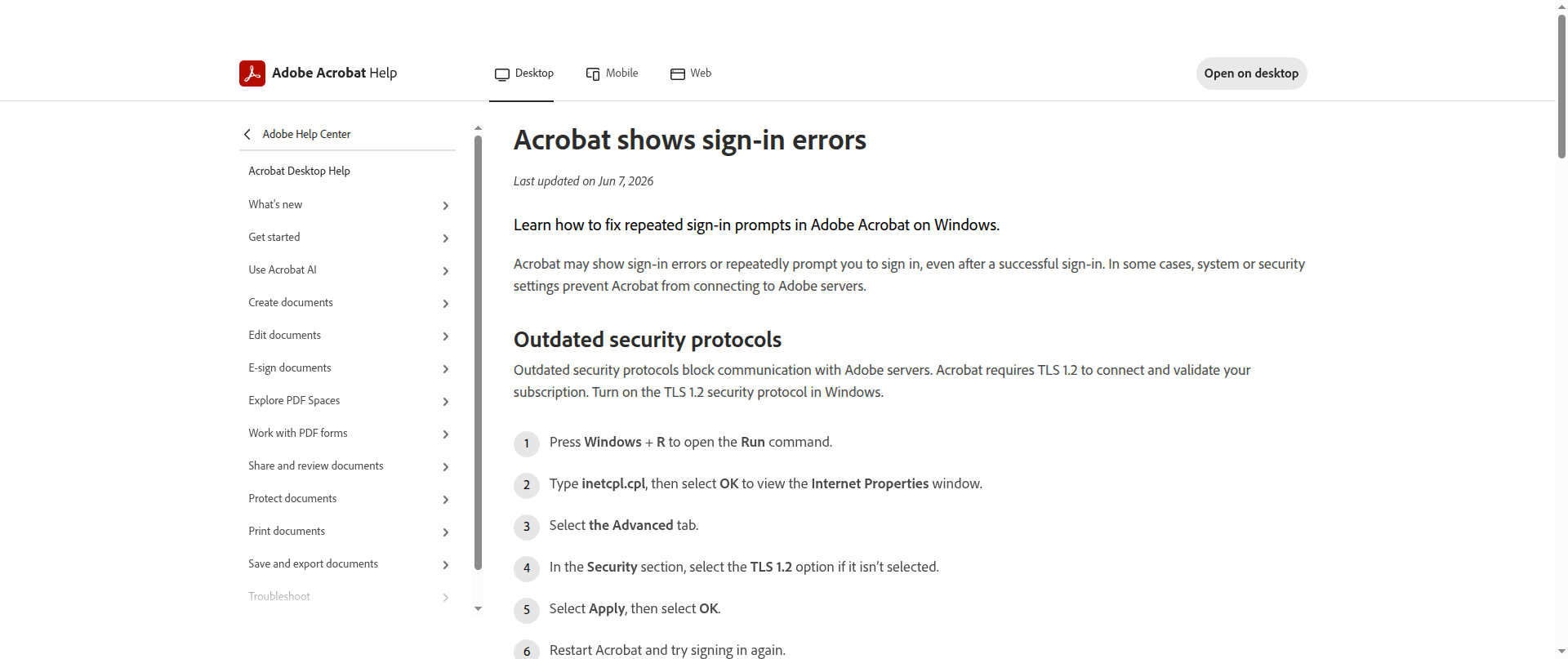Click the Desktop monitor icon
The image size is (1568, 659).
[502, 74]
